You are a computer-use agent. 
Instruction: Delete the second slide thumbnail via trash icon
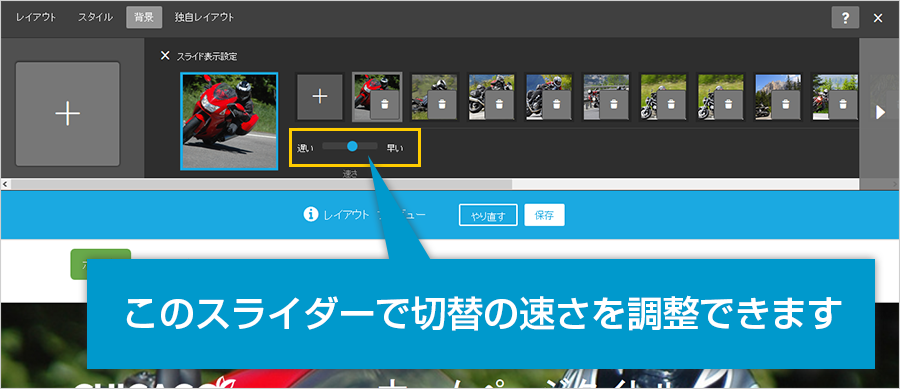(x=442, y=104)
